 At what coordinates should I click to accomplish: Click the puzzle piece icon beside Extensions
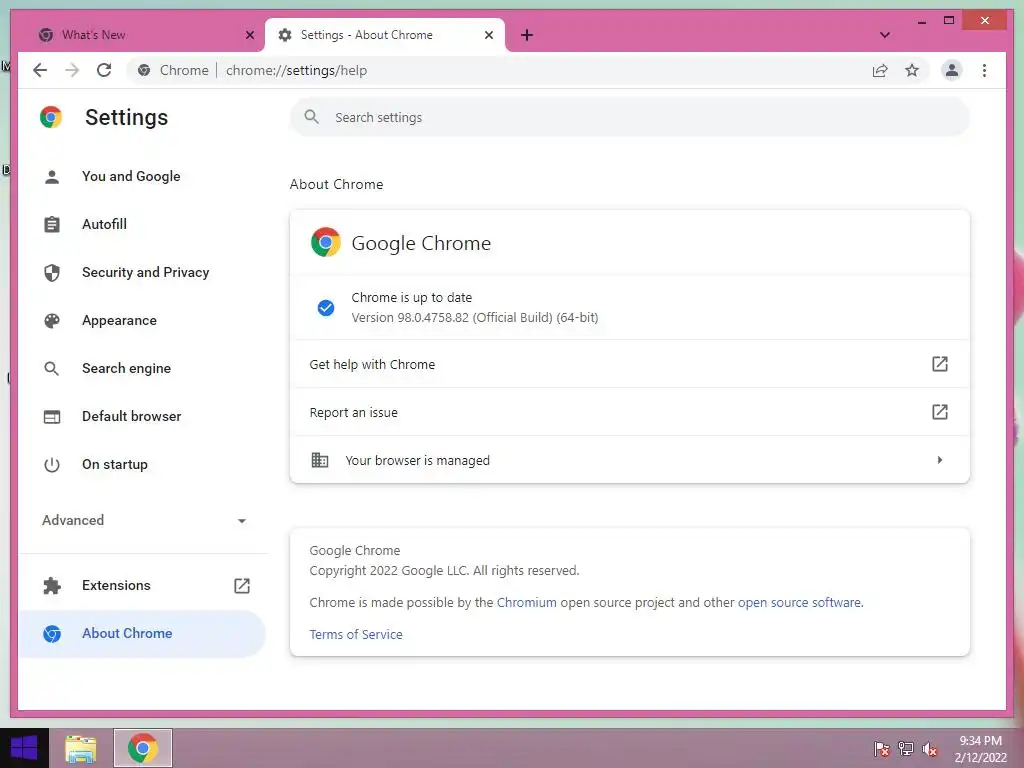tap(52, 586)
